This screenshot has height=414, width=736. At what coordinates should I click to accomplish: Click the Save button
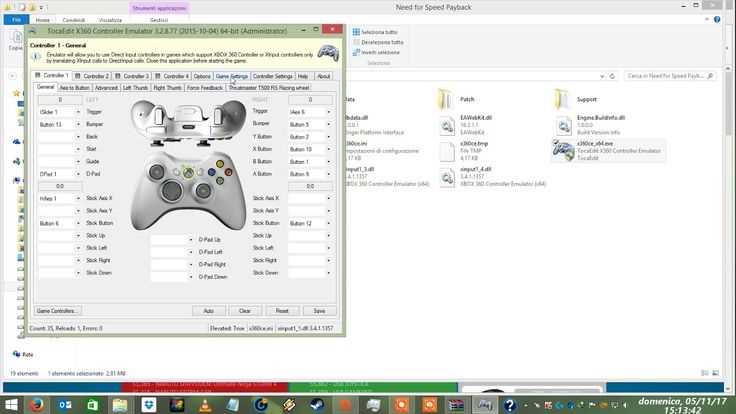click(319, 311)
